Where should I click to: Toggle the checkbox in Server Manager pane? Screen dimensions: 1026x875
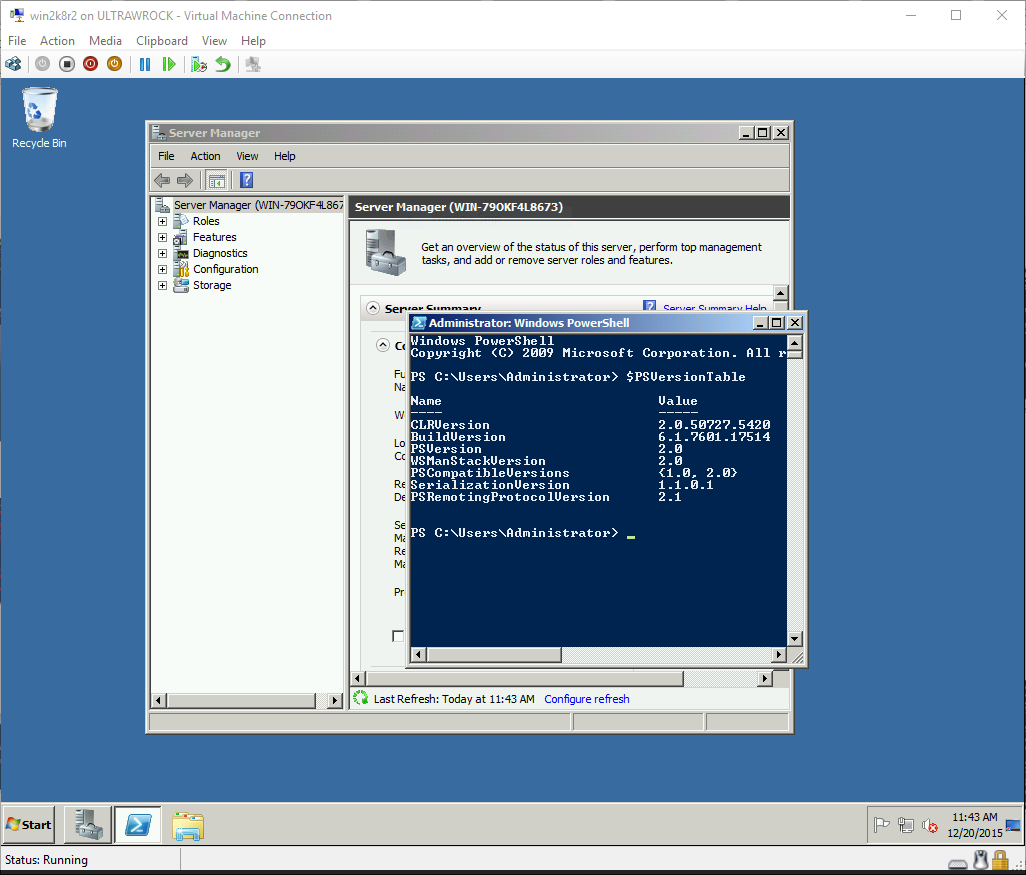[x=398, y=636]
